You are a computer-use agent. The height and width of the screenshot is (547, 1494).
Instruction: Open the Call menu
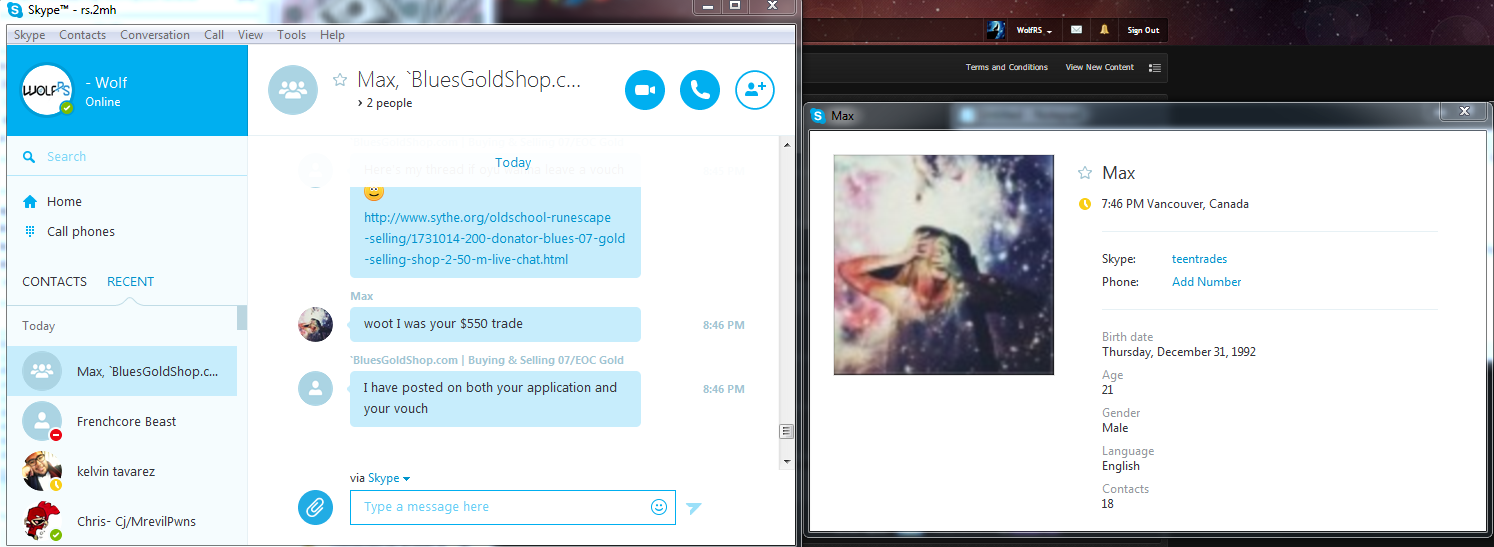click(x=214, y=35)
